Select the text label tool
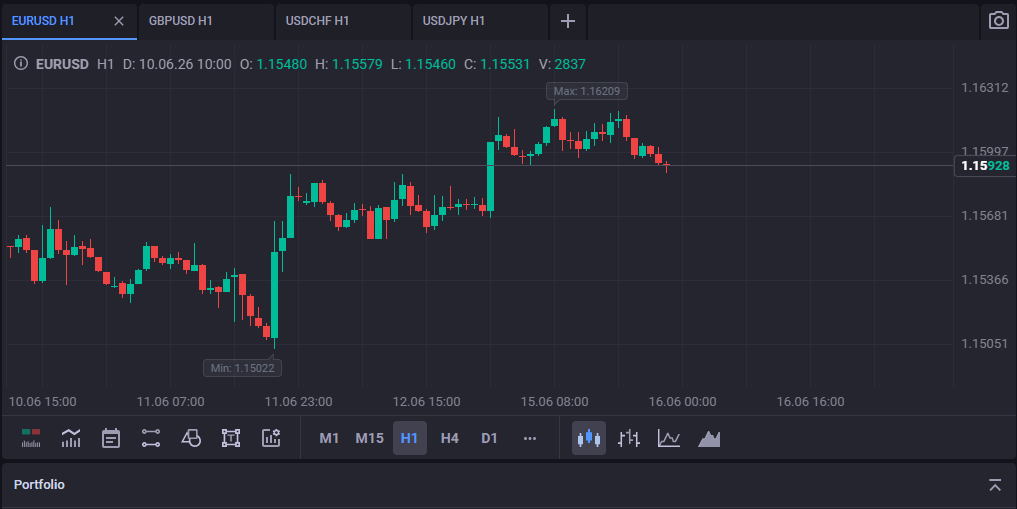The image size is (1017, 509). pos(231,438)
